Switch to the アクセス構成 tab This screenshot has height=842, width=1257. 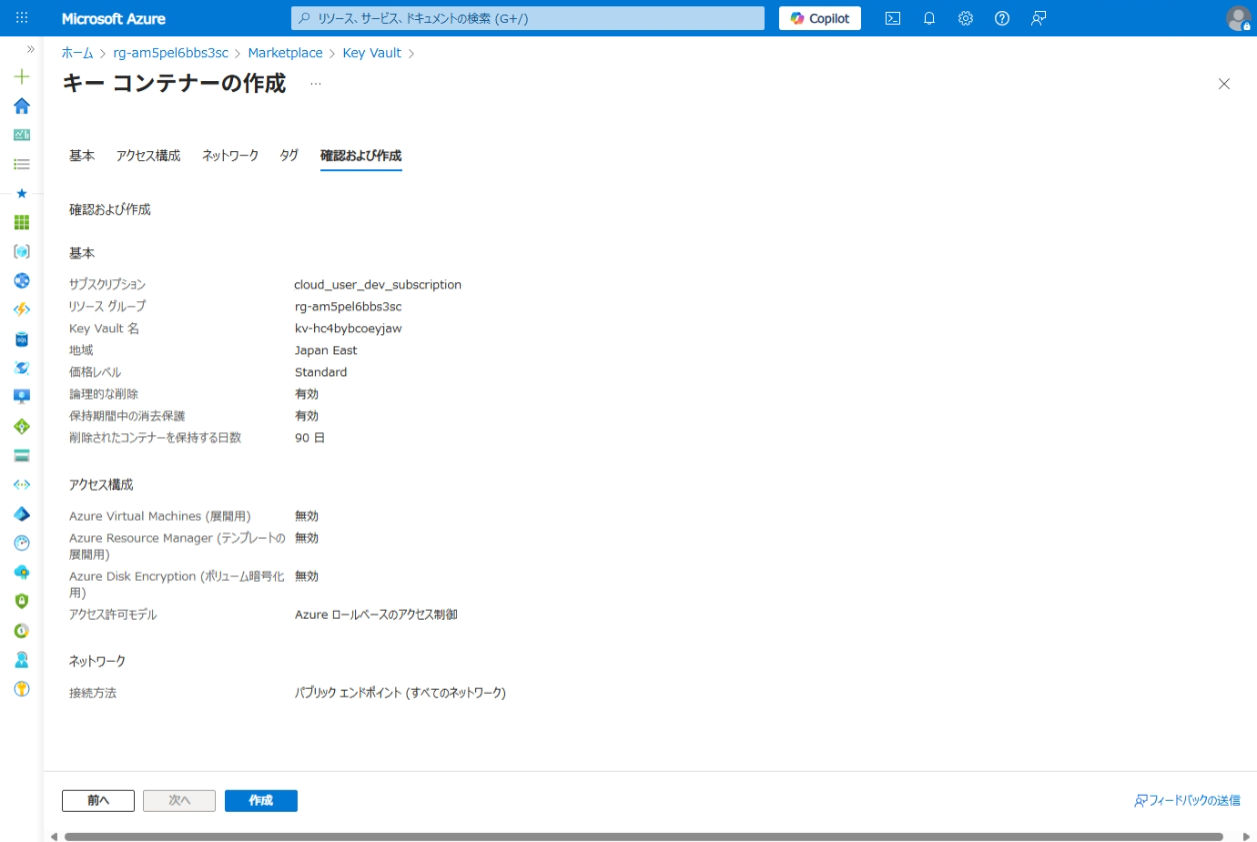148,156
